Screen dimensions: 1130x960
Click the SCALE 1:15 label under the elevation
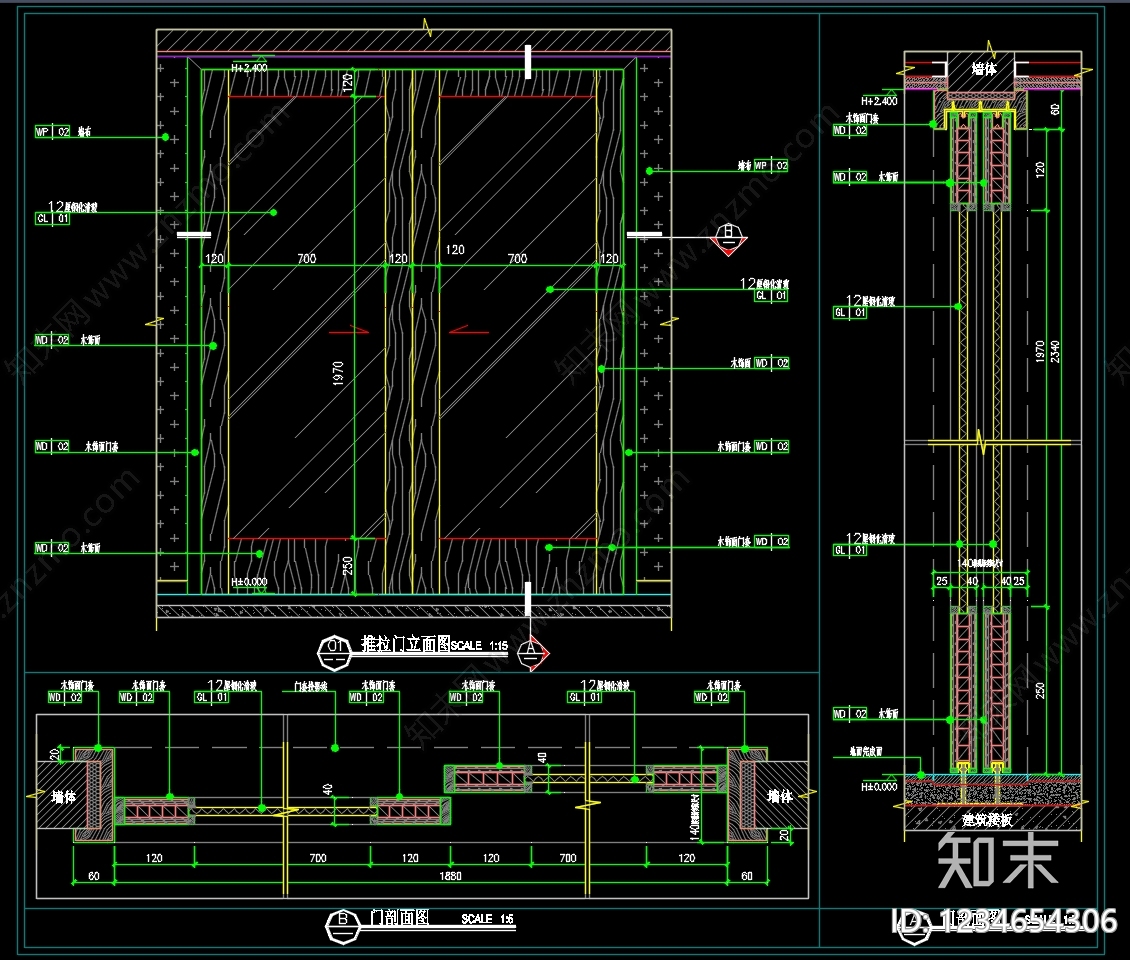[479, 646]
